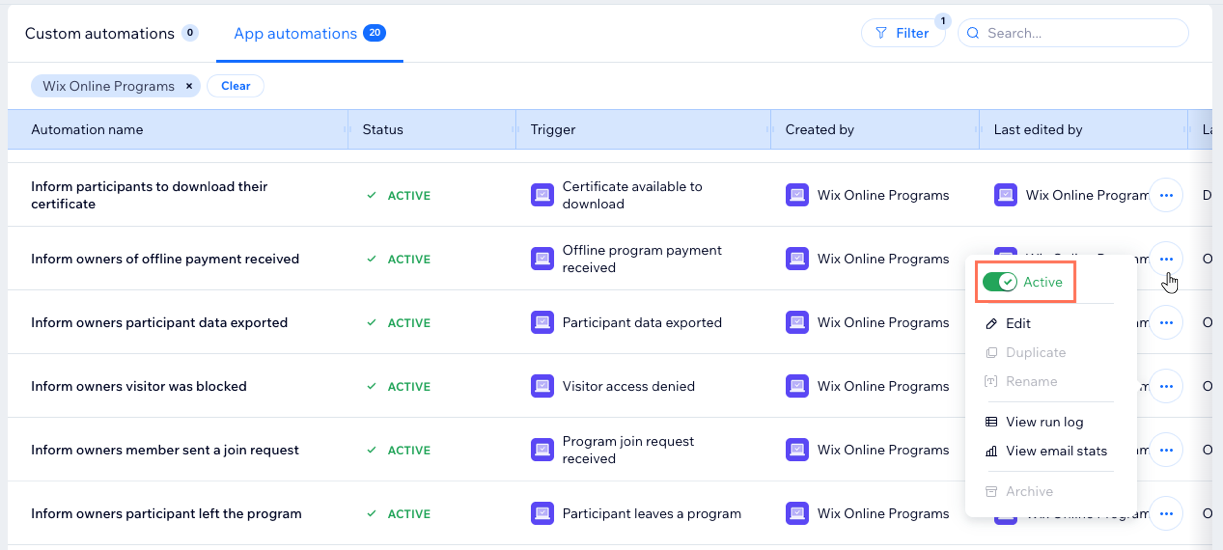Screen dimensions: 1223x550
Task: Open 'Inform owners visitor was blocked'
Action: (x=139, y=386)
